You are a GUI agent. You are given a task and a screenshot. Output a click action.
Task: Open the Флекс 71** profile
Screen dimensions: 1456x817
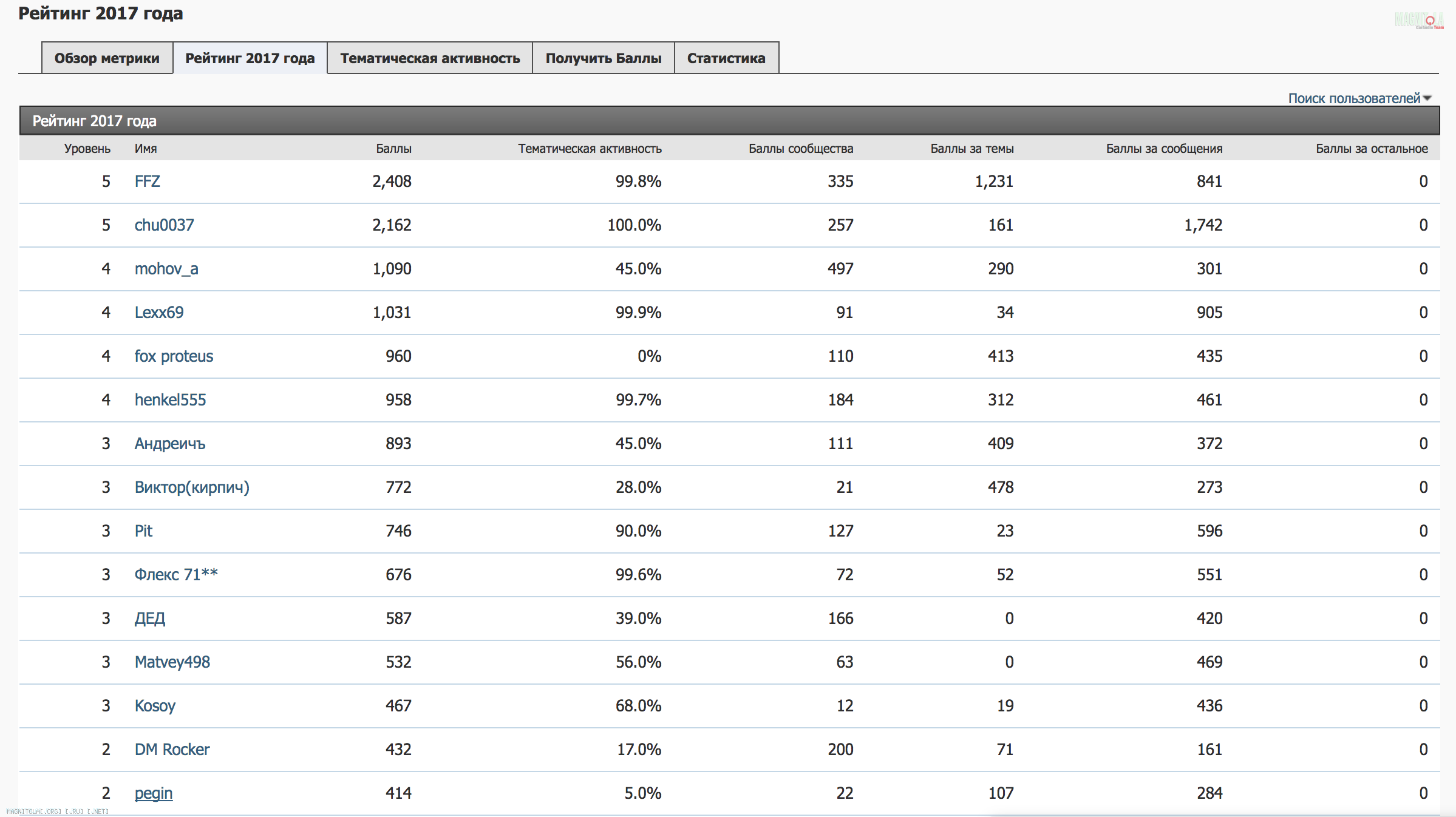[175, 575]
